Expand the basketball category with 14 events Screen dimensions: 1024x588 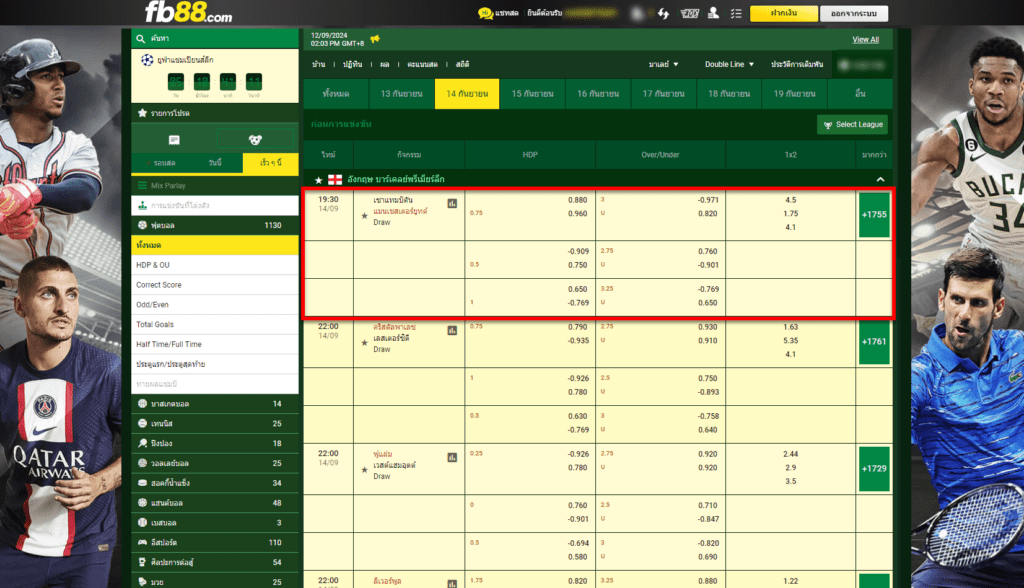(215, 404)
